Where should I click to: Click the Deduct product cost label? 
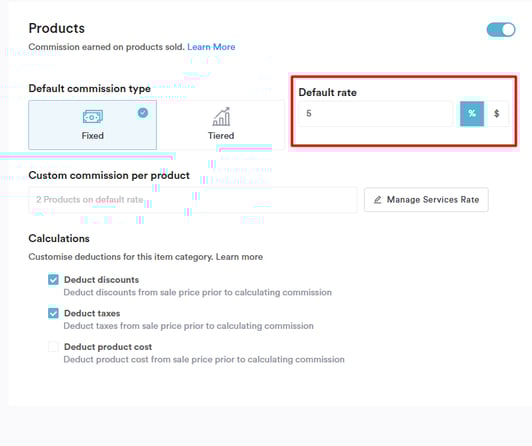[x=108, y=347]
